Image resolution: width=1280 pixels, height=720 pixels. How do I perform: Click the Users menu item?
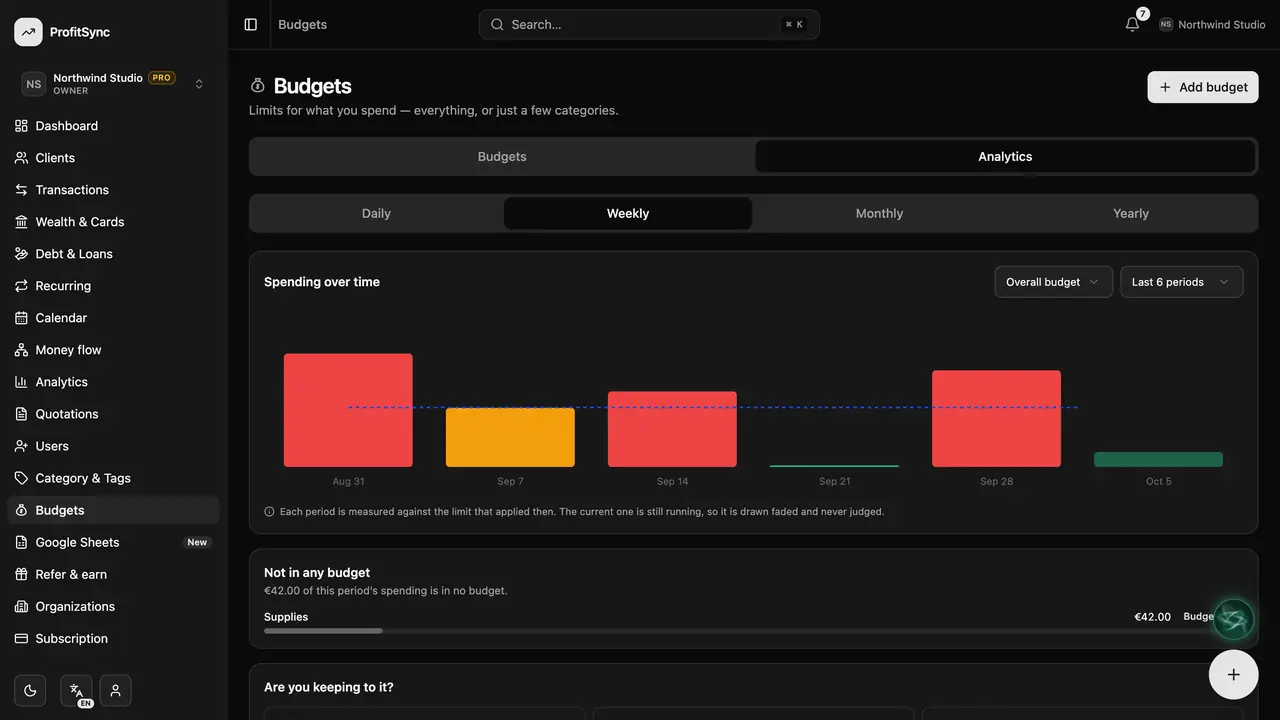coord(114,446)
